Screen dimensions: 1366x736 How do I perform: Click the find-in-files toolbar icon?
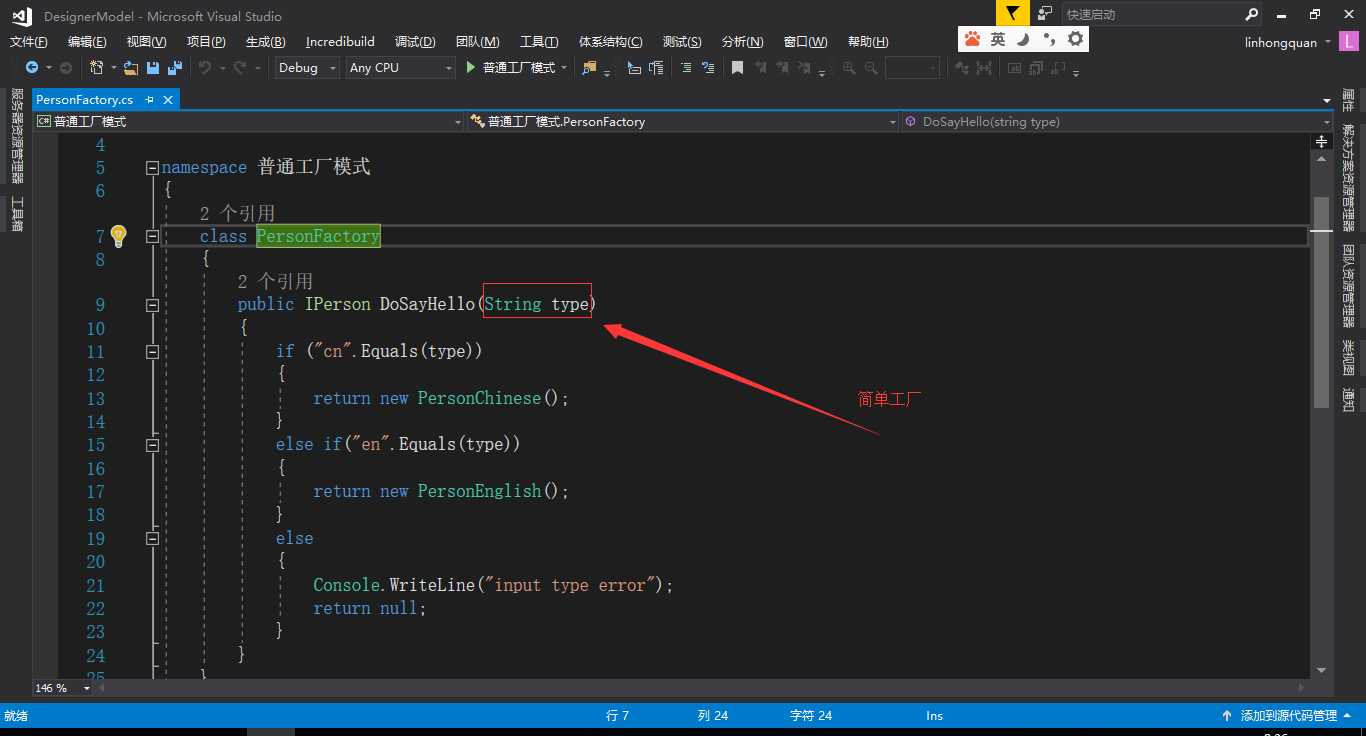pyautogui.click(x=590, y=67)
